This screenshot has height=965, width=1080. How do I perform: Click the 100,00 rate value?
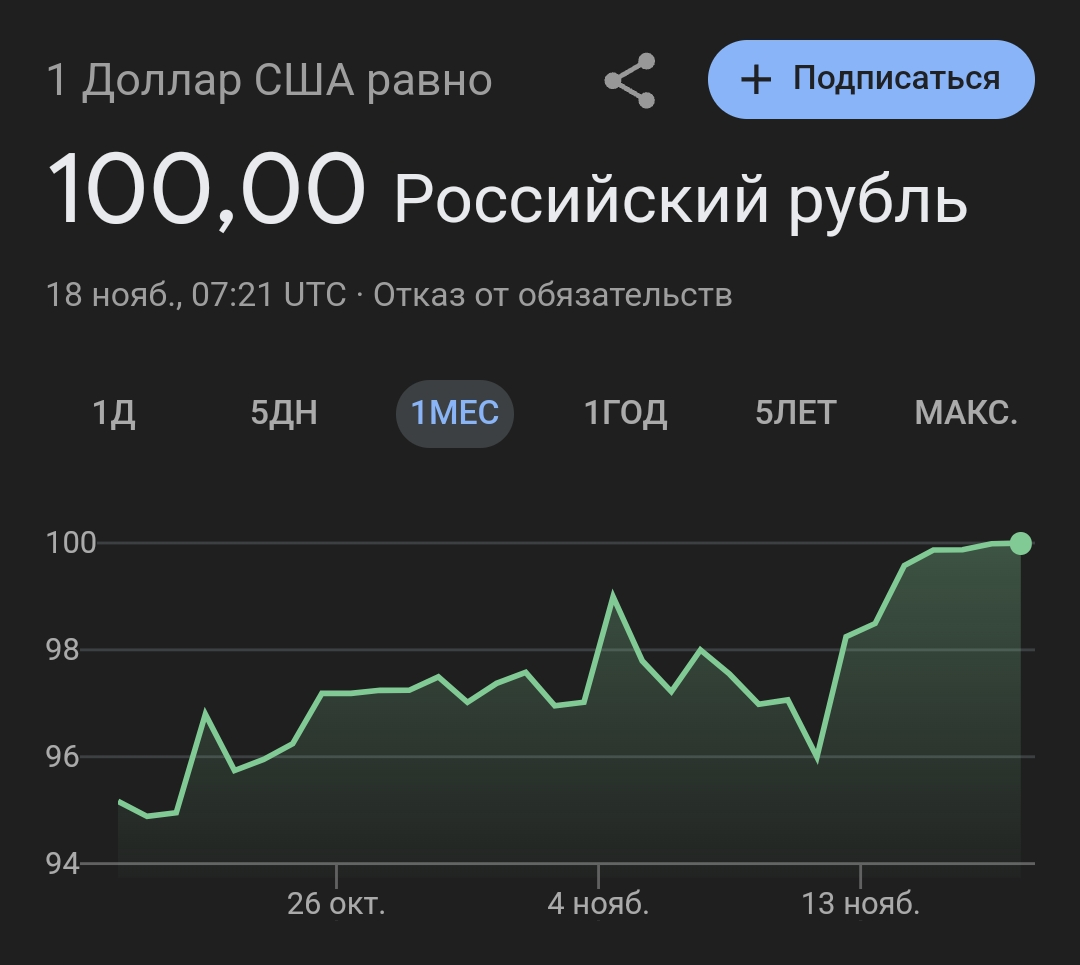tap(206, 191)
